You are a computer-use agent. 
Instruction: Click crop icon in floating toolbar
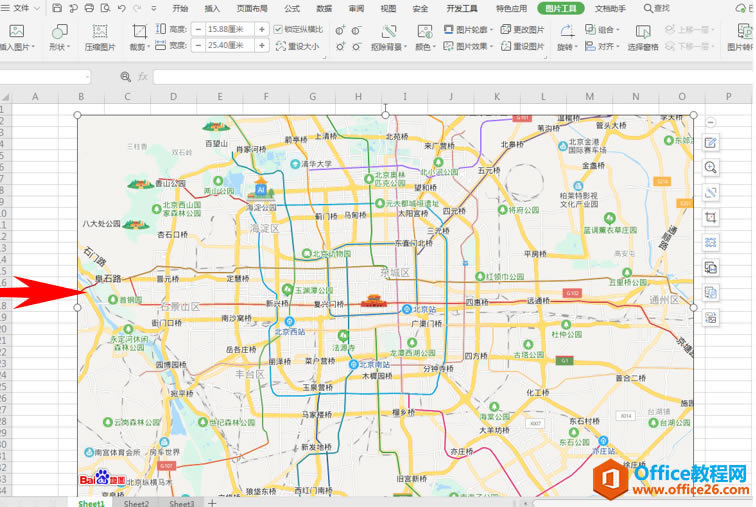[x=710, y=217]
